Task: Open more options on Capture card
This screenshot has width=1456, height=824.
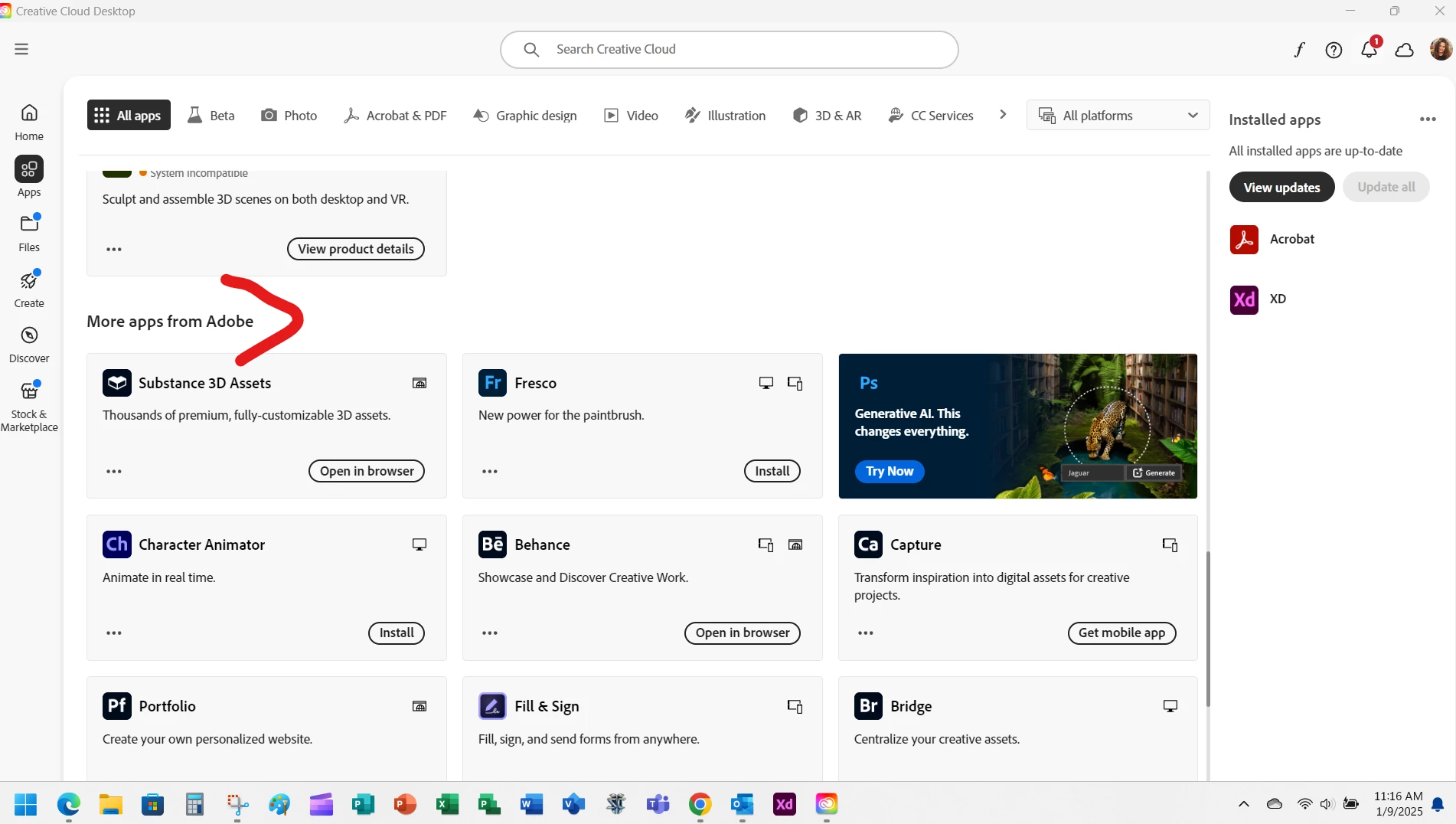Action: pos(866,633)
